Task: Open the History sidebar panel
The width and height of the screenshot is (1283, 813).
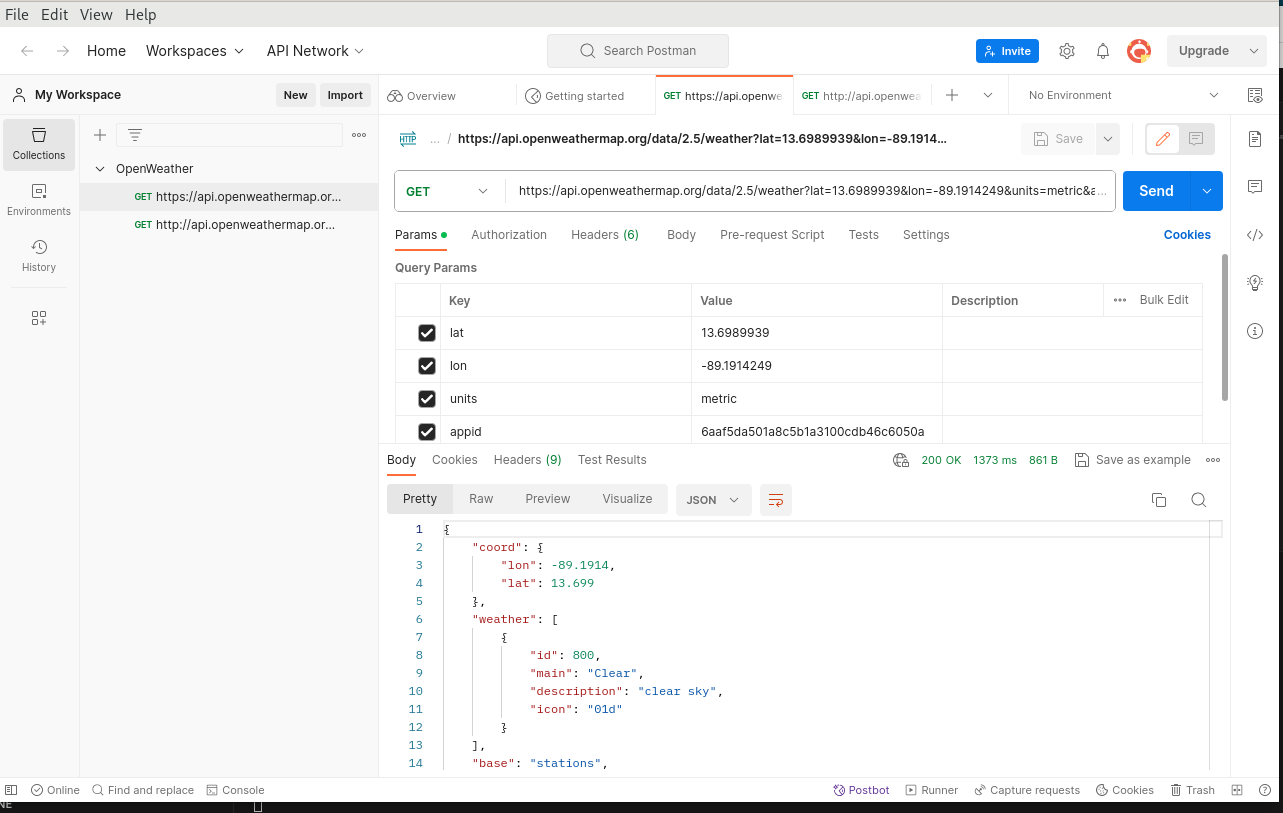Action: [39, 256]
